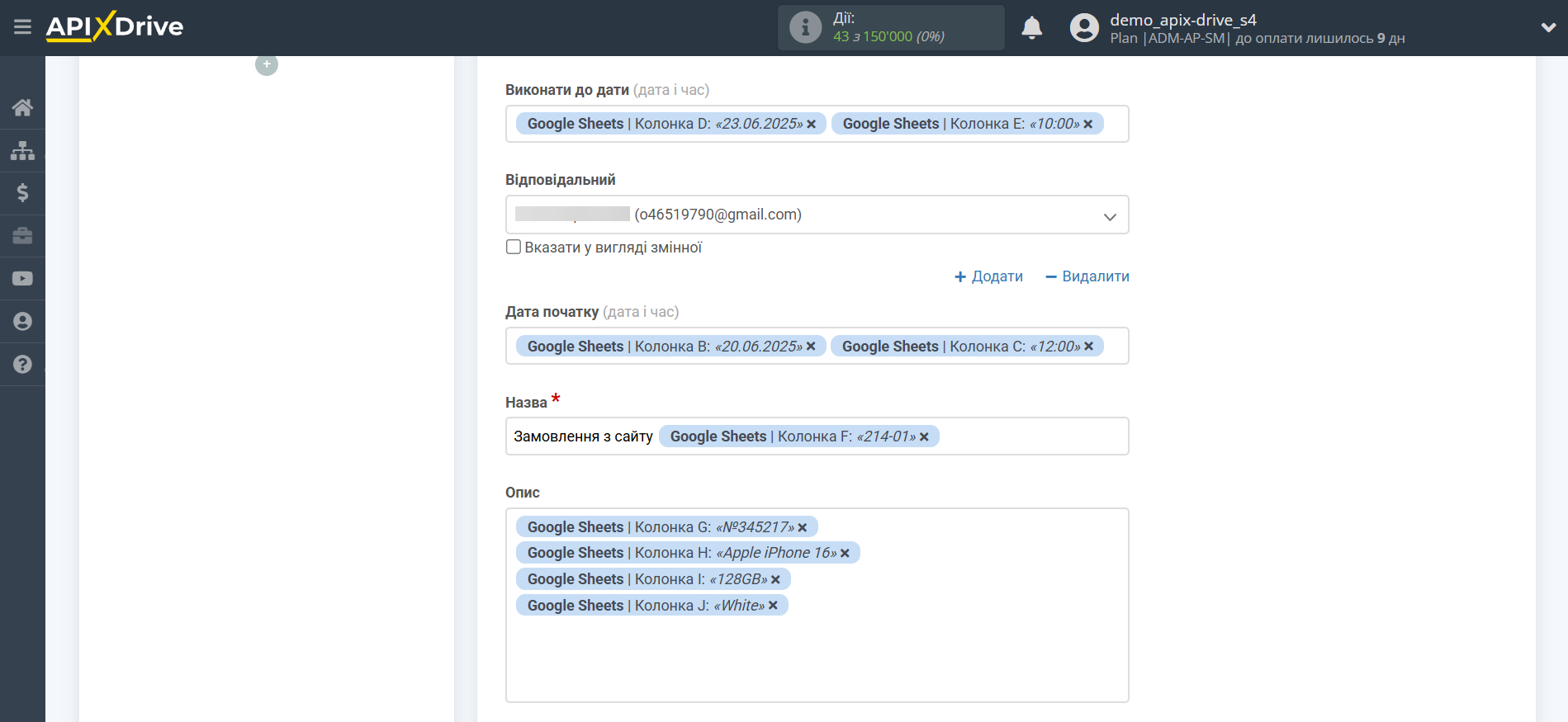Click the demo_apix-drive_s4 account name
This screenshot has height=722, width=1568.
[x=1182, y=20]
